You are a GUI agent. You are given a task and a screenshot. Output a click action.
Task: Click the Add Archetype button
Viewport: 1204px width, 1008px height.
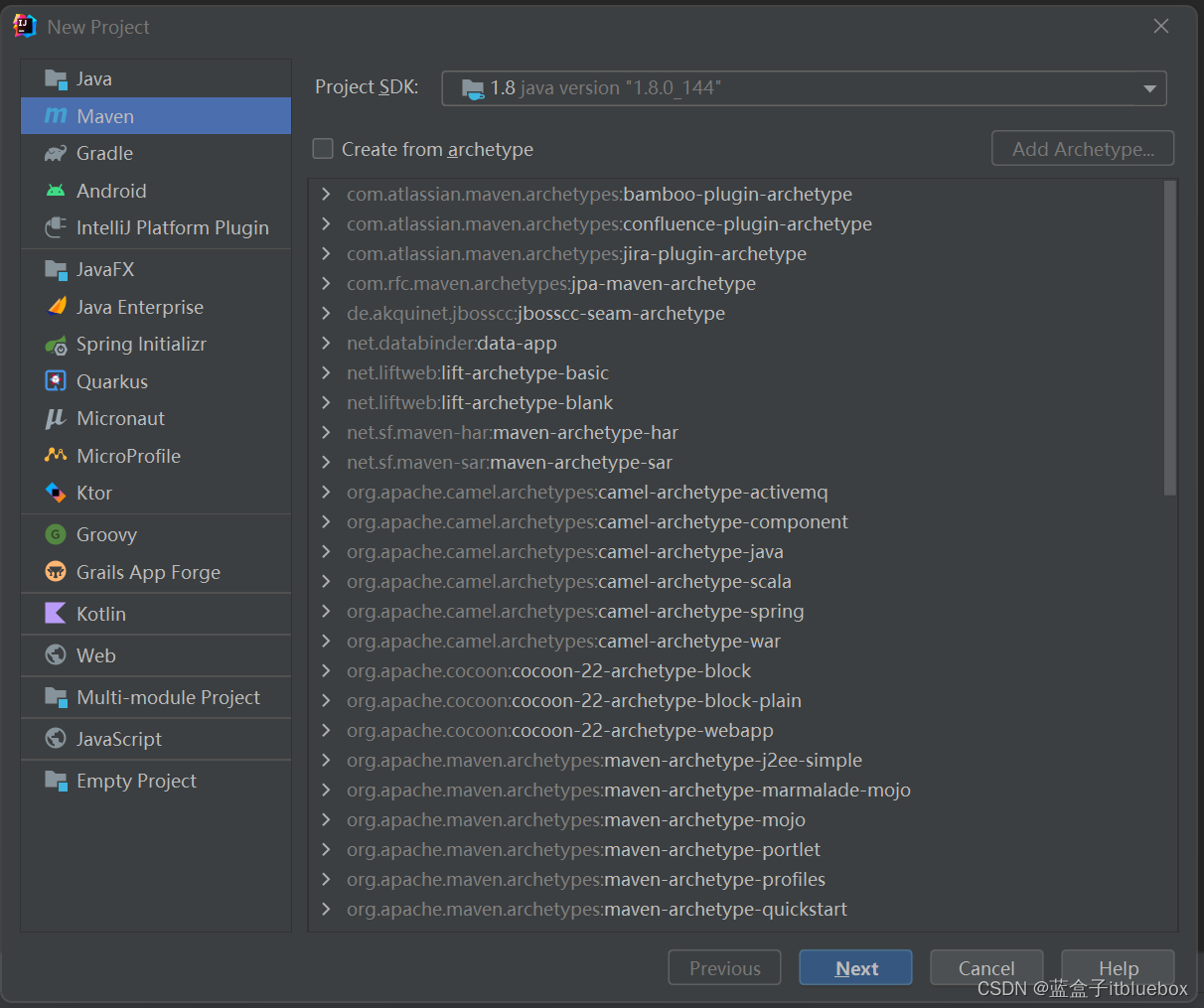[1083, 149]
